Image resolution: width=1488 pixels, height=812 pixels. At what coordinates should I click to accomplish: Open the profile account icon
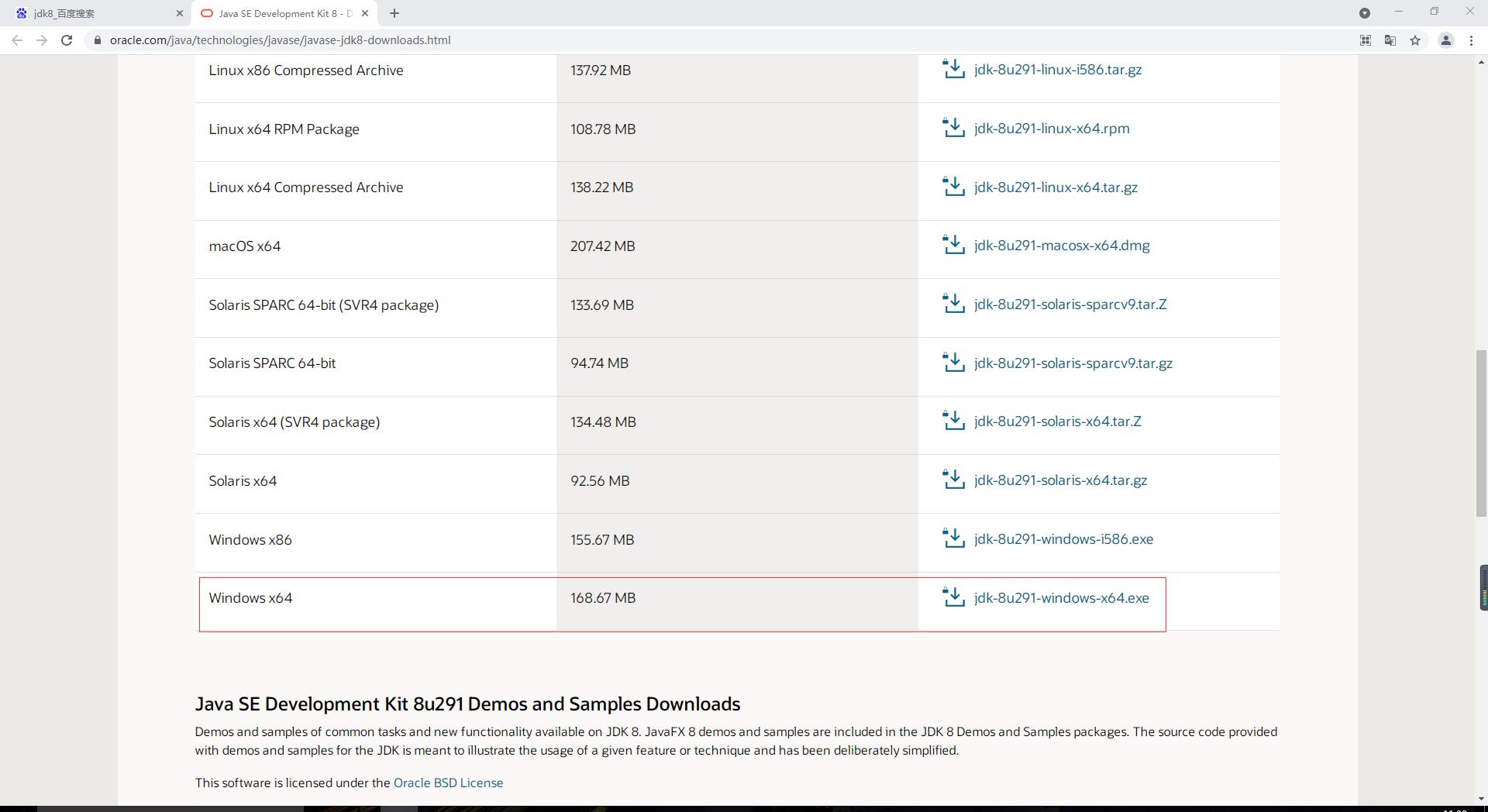coord(1445,40)
